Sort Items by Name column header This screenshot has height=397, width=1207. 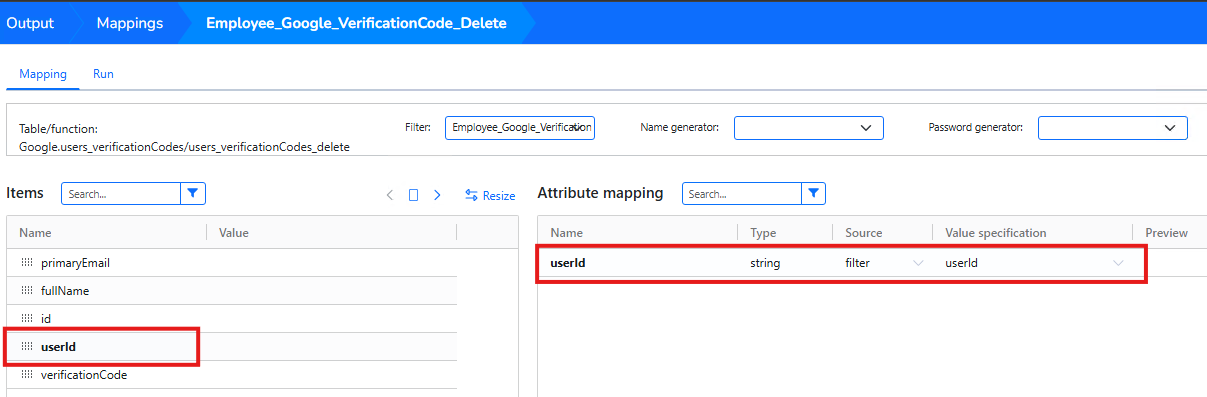point(35,233)
